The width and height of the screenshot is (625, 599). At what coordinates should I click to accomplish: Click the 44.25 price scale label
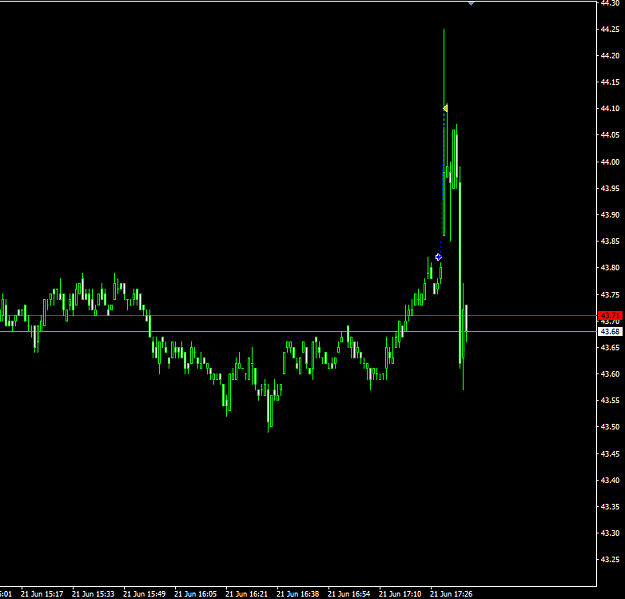(x=610, y=29)
